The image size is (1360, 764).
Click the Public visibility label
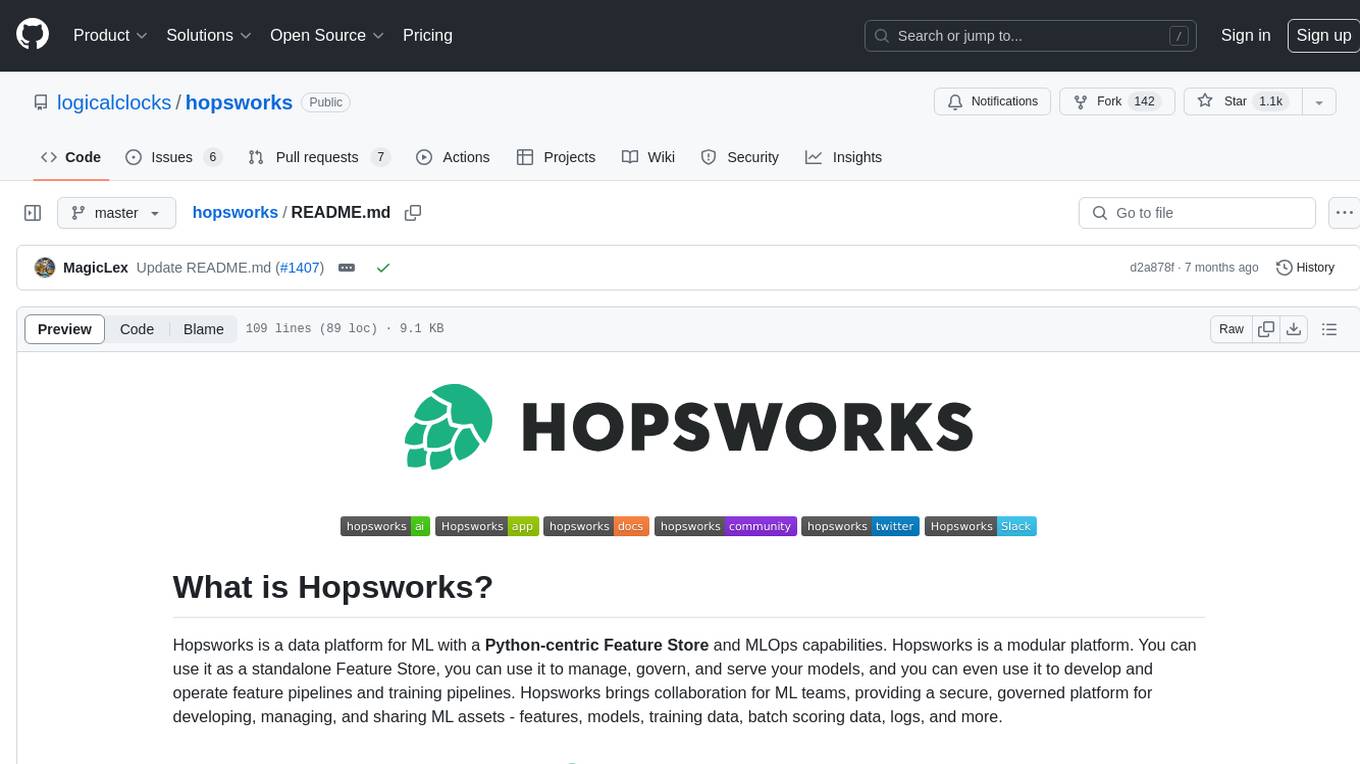pyautogui.click(x=326, y=102)
